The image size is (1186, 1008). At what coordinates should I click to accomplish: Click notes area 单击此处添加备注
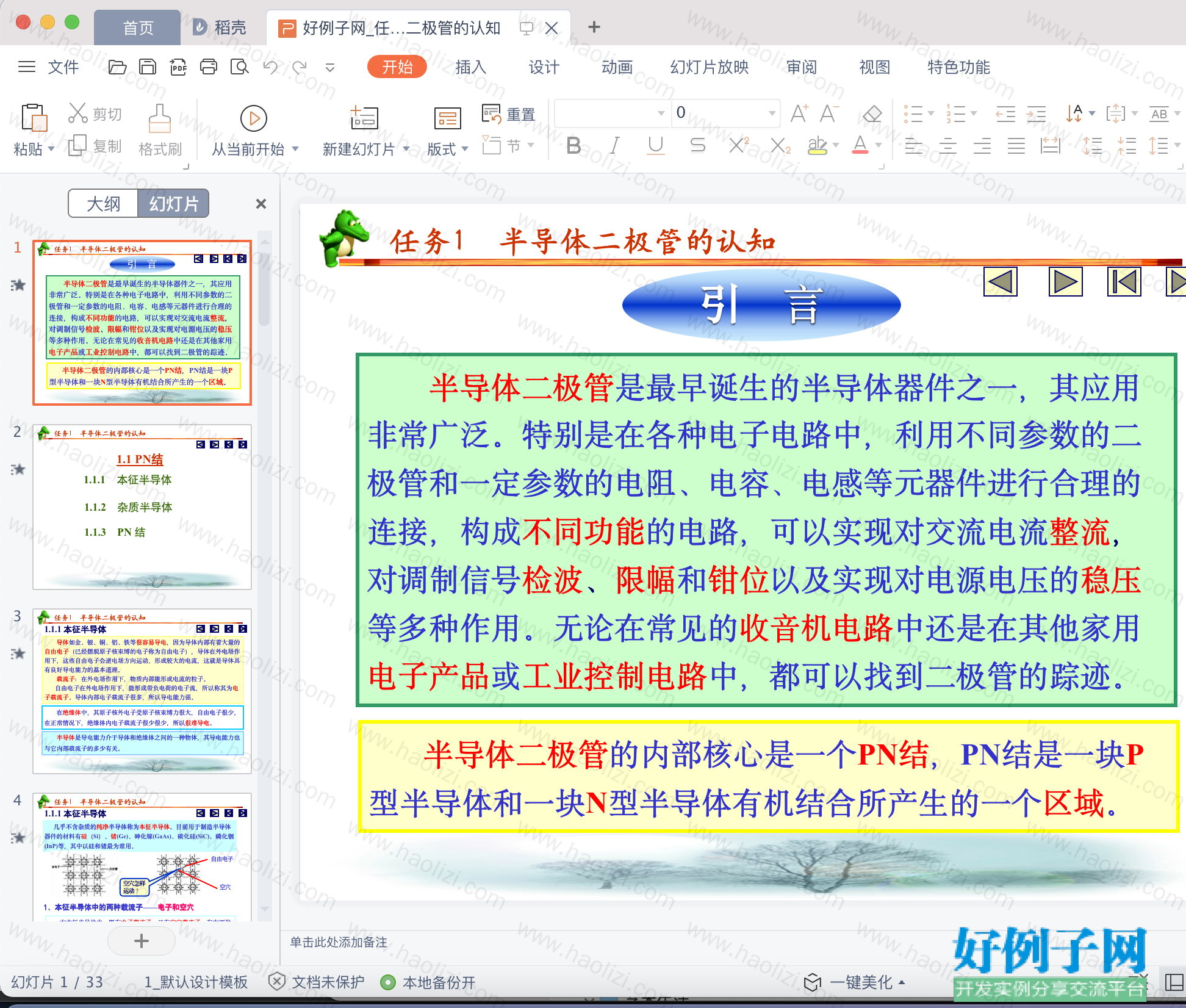click(339, 942)
